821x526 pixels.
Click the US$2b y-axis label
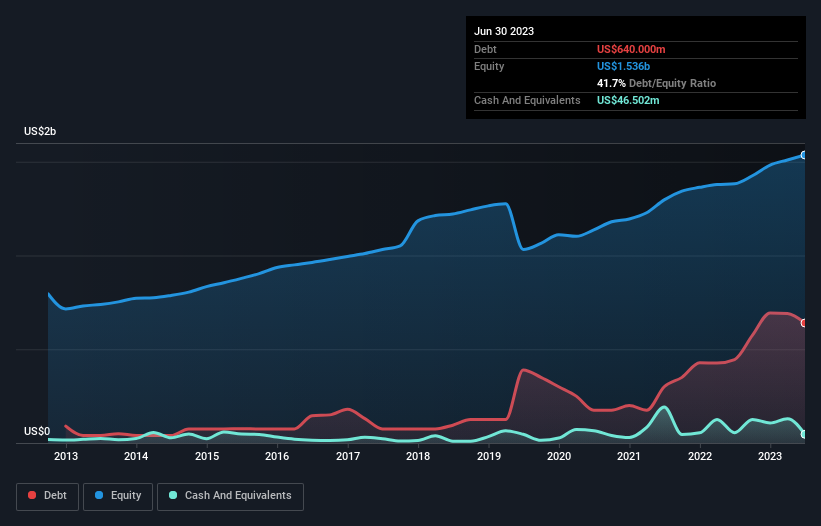(x=40, y=132)
